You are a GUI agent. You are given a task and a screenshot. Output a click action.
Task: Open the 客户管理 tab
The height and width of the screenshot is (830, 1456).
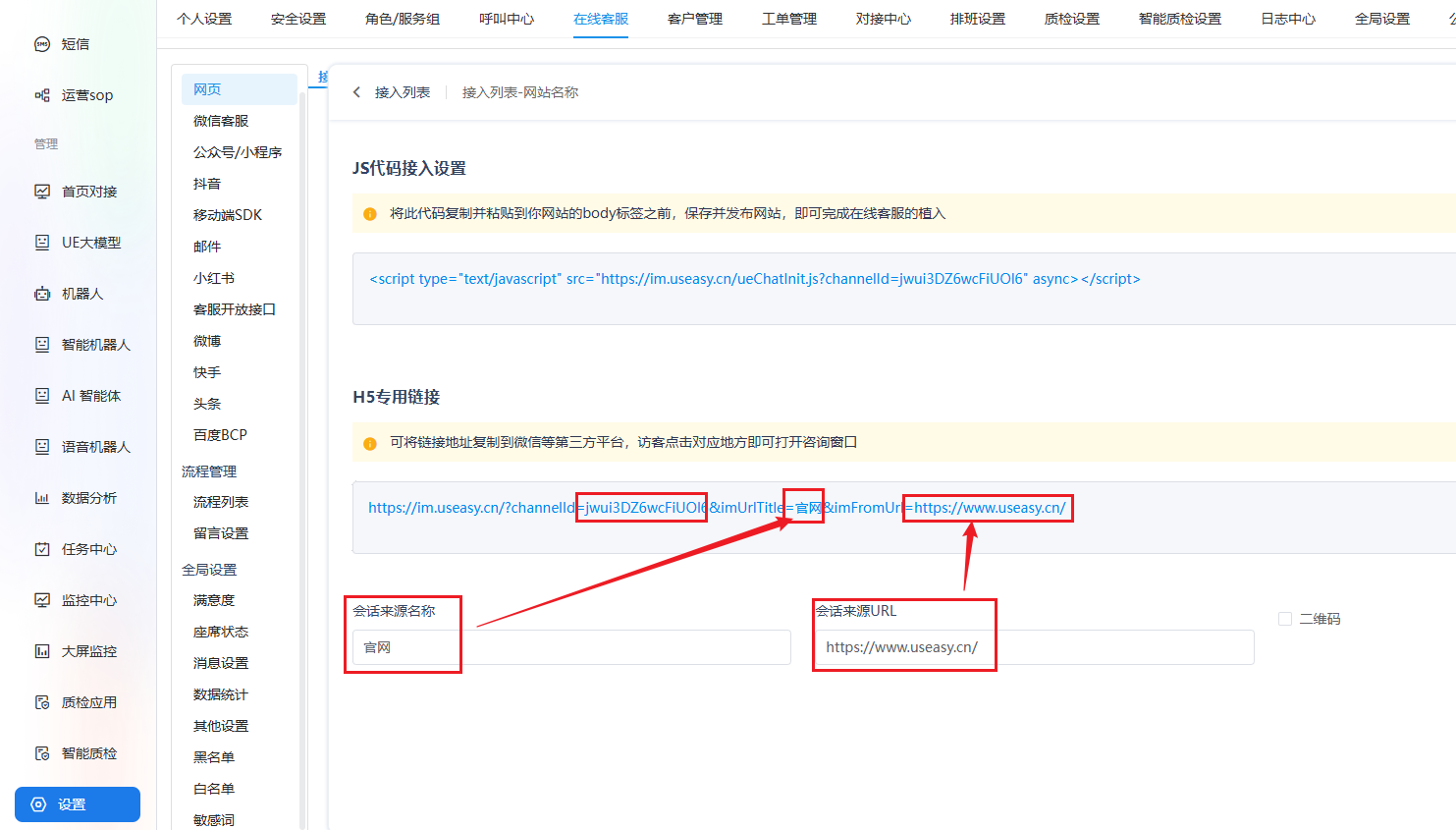695,19
